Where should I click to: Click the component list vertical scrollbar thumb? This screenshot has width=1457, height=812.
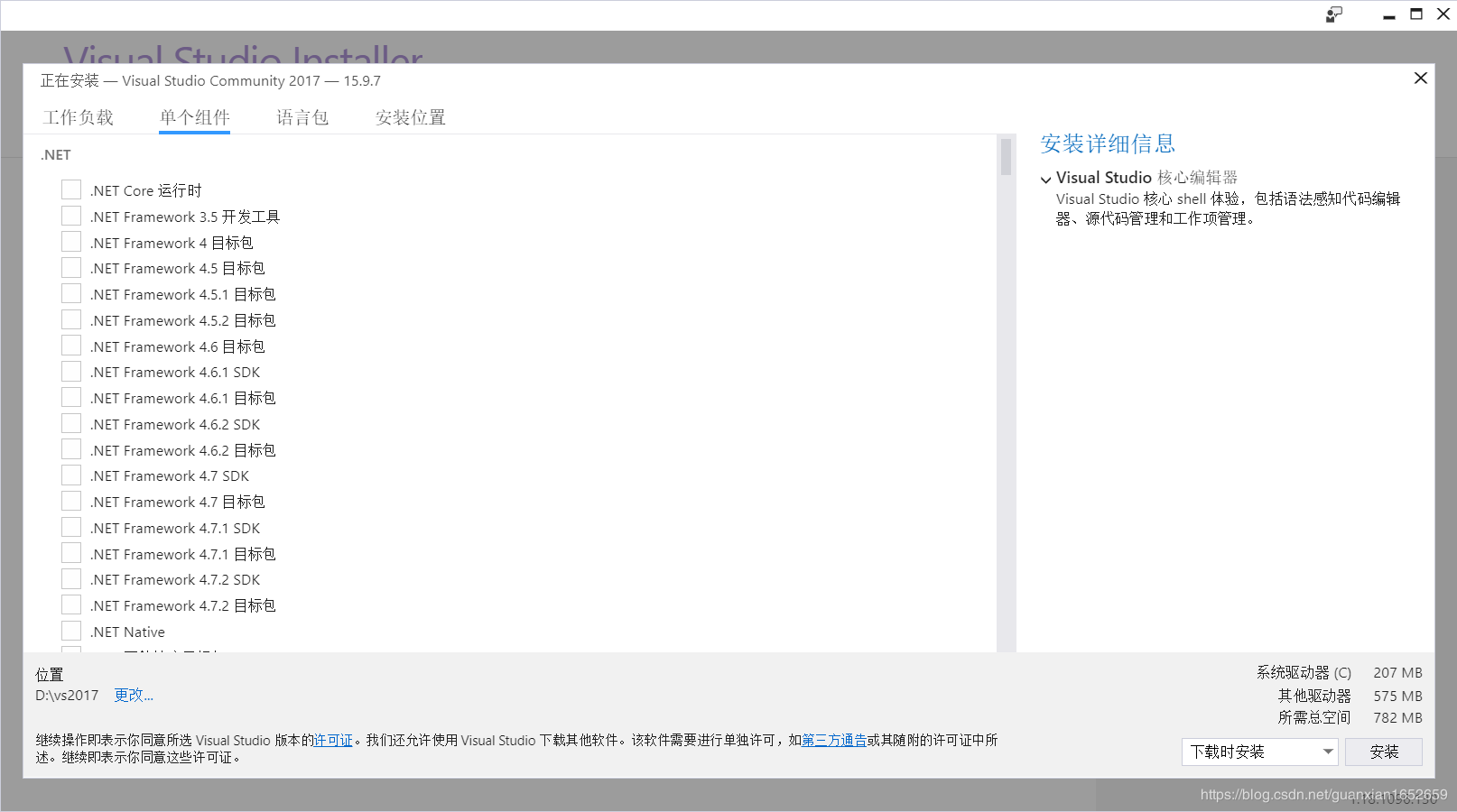[1006, 157]
